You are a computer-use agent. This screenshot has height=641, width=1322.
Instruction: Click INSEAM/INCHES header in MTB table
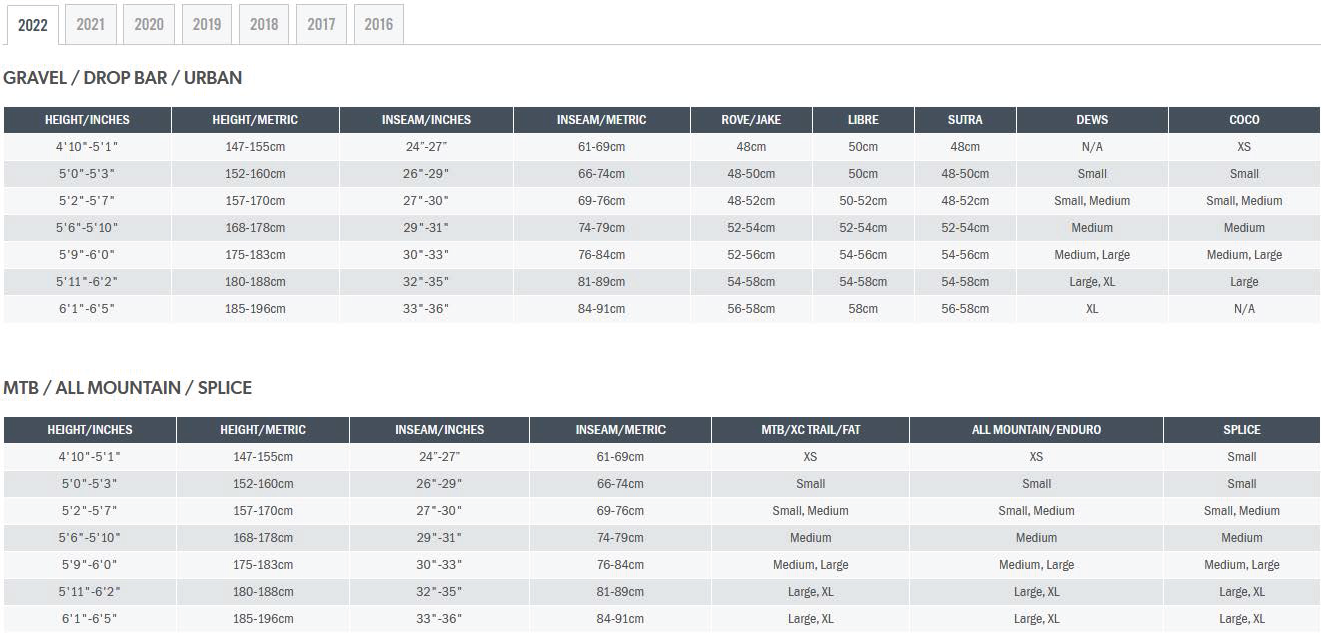pos(439,430)
